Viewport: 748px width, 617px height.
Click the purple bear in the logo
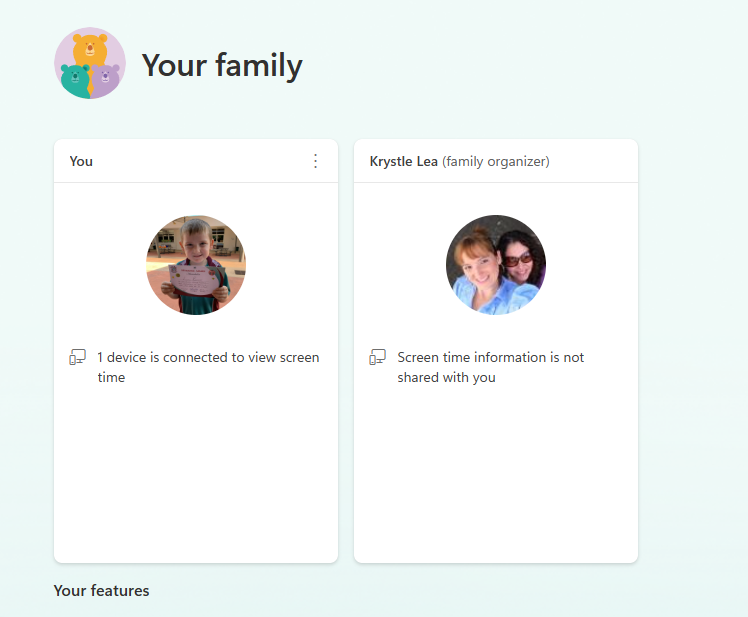(105, 79)
